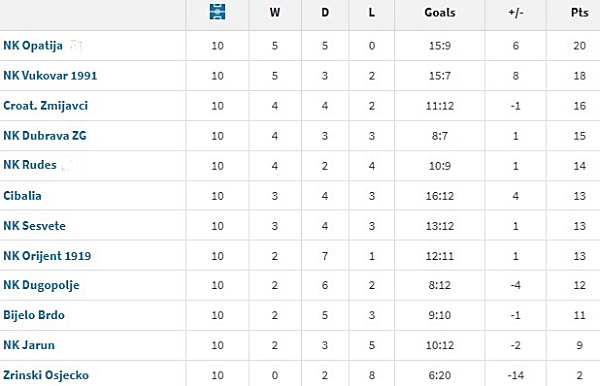This screenshot has height=386, width=600.
Task: Open NK Vukovar 1991 team page
Action: tap(50, 75)
